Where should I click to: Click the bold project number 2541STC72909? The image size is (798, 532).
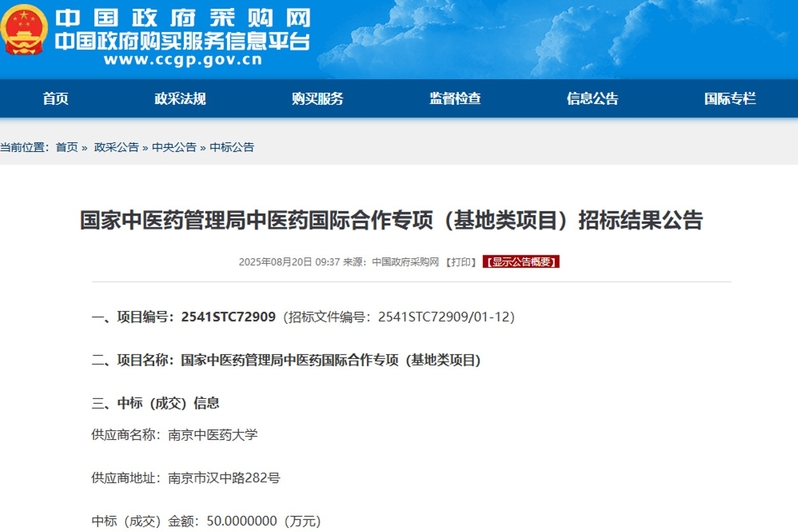pos(228,317)
